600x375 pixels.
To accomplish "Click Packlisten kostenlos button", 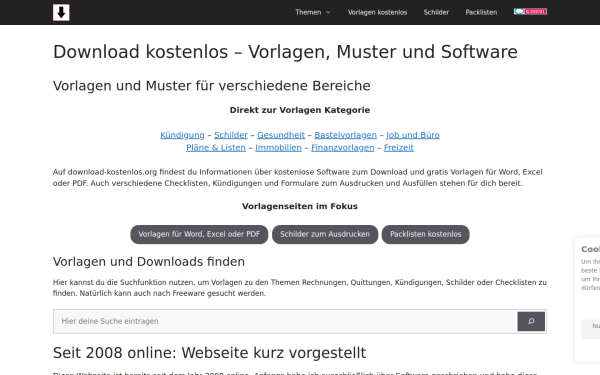I will pos(426,234).
